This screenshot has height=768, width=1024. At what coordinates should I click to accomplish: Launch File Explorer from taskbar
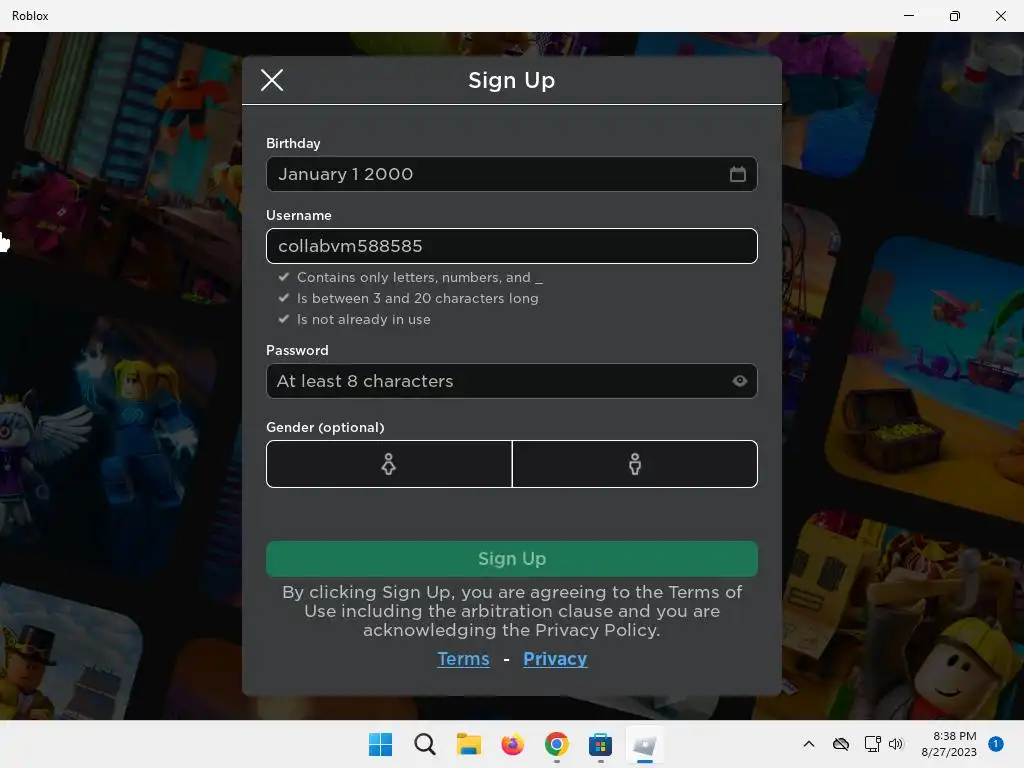[468, 744]
